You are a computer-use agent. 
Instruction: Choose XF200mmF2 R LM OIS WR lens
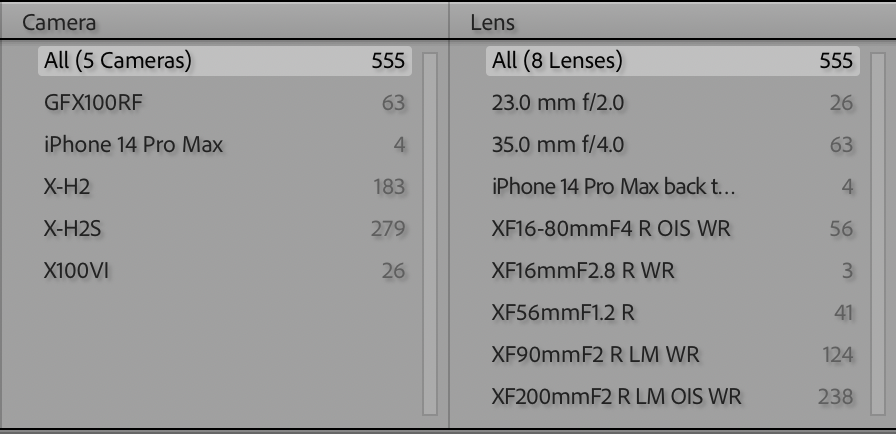pos(672,397)
